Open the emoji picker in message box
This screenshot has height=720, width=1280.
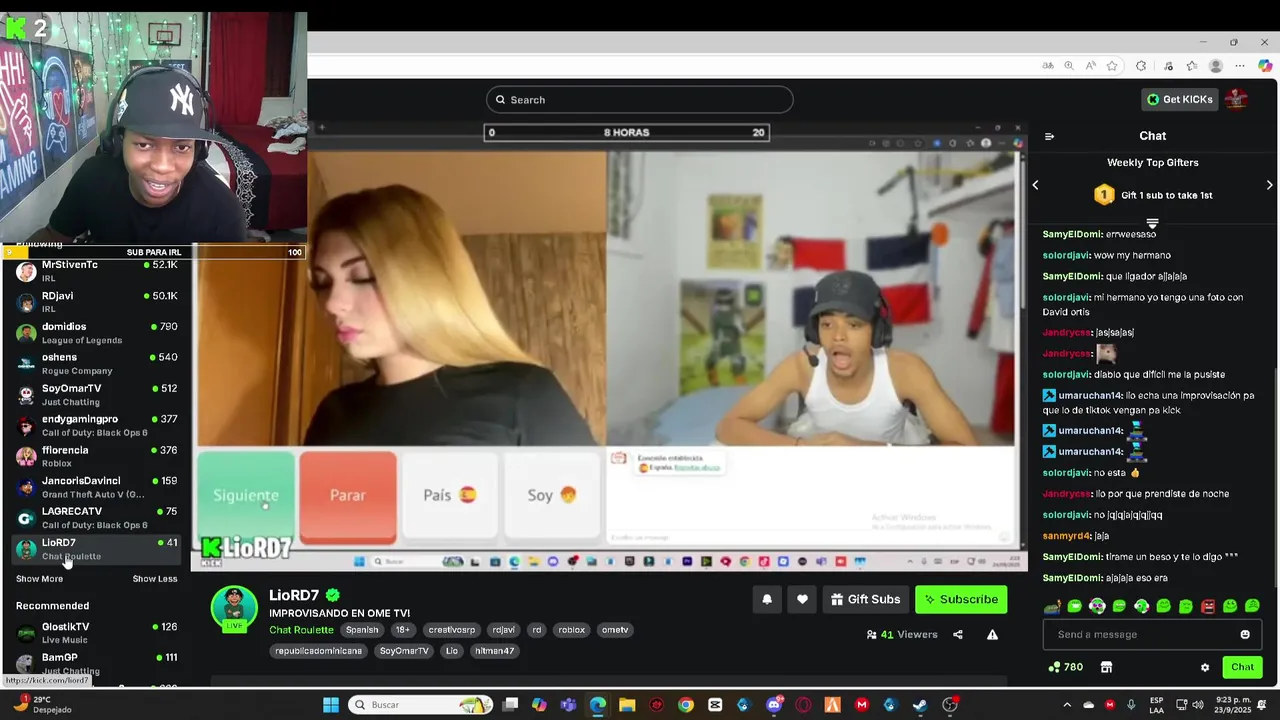(1245, 634)
